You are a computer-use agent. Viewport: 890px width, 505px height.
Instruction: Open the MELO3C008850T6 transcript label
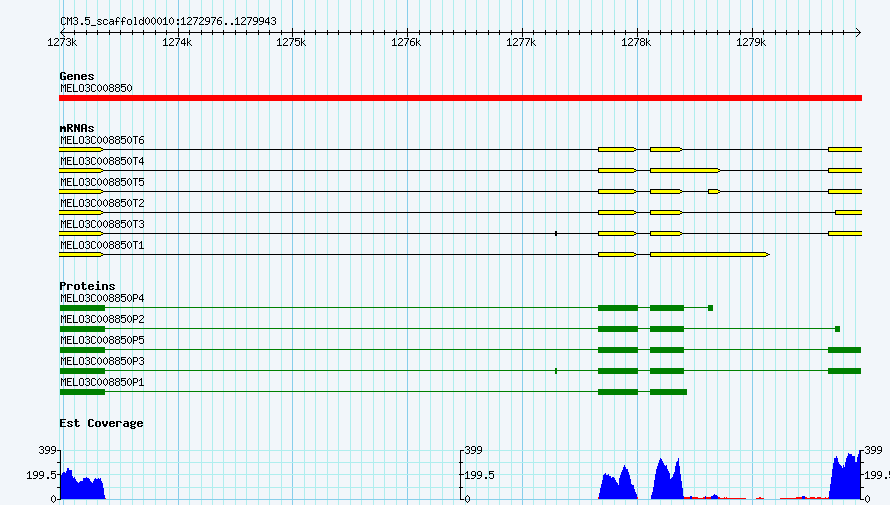[102, 140]
